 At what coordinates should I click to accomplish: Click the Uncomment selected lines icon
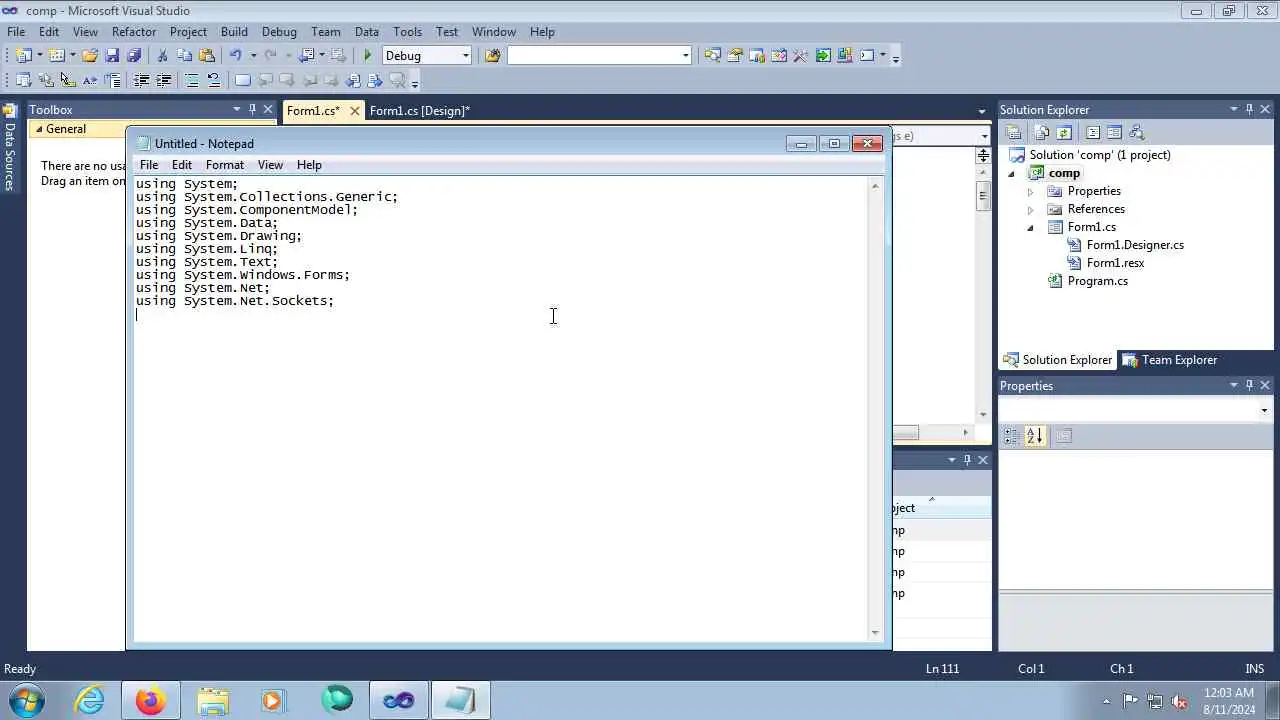pos(213,80)
